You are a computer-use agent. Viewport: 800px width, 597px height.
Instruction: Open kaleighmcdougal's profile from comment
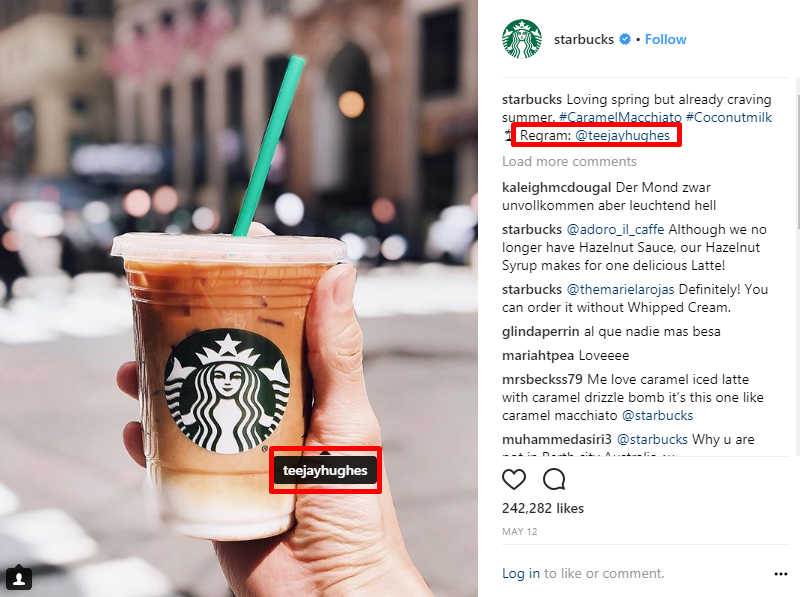tap(556, 188)
